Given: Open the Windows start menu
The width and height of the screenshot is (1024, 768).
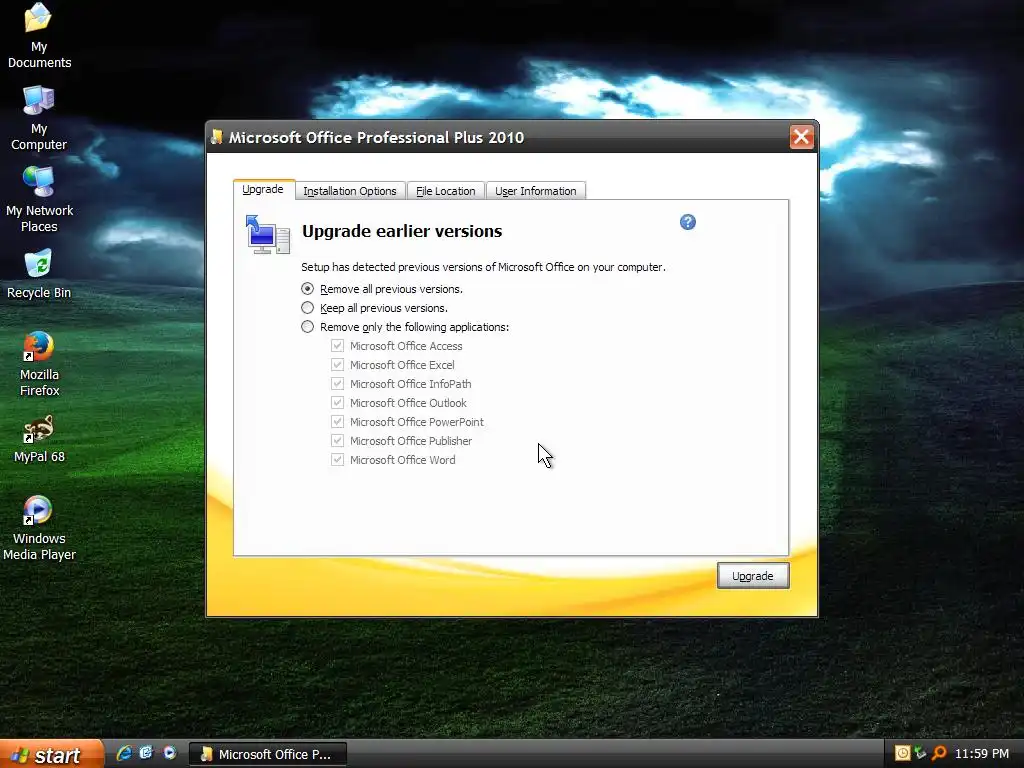Looking at the screenshot, I should pos(52,754).
